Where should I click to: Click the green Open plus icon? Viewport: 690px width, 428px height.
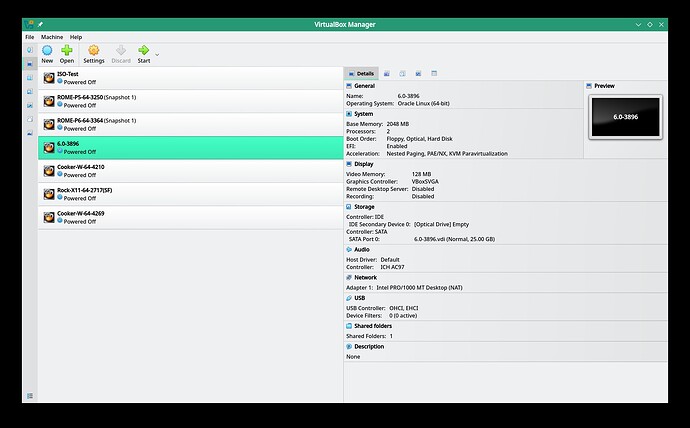pyautogui.click(x=67, y=51)
